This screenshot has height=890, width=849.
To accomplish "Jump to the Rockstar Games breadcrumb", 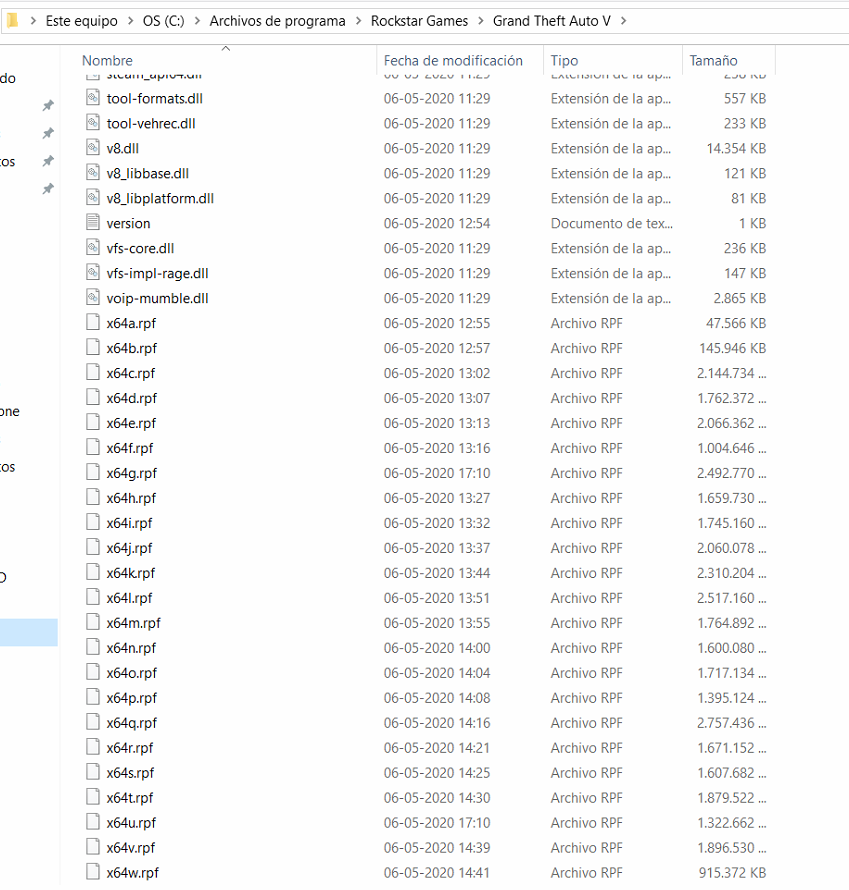I will tap(419, 21).
